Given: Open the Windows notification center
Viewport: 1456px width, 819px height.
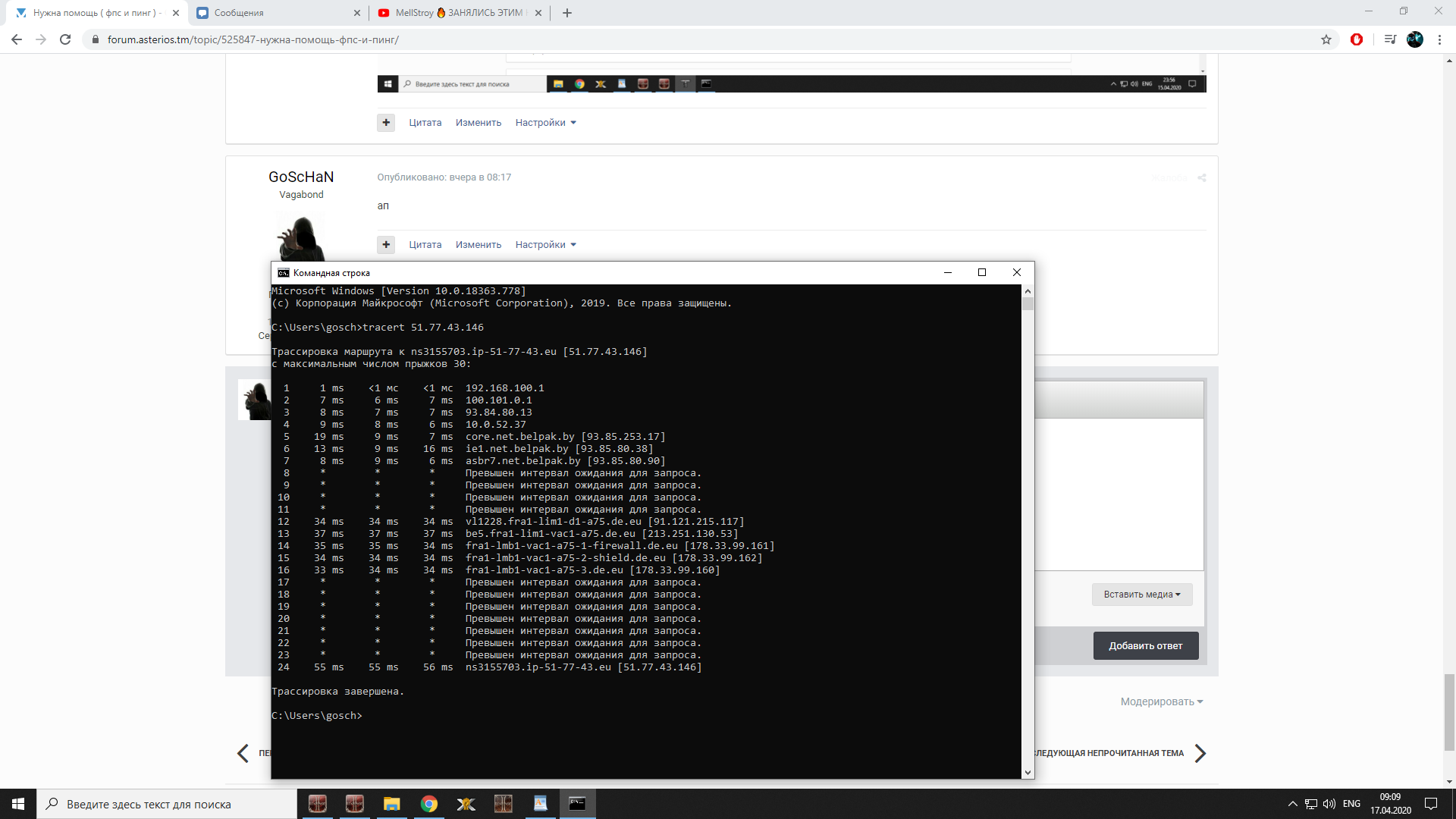Looking at the screenshot, I should 1431,804.
